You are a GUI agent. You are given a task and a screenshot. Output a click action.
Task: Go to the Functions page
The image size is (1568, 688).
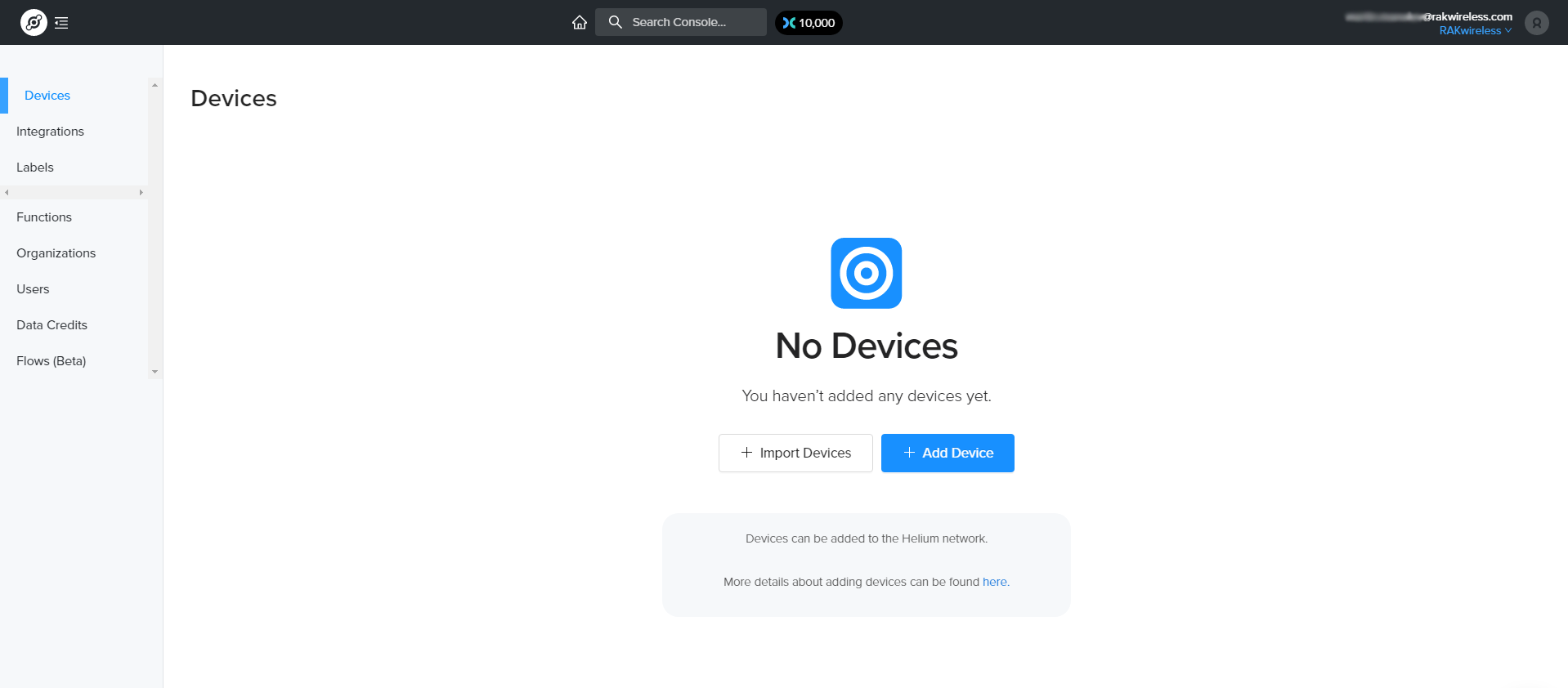tap(44, 217)
